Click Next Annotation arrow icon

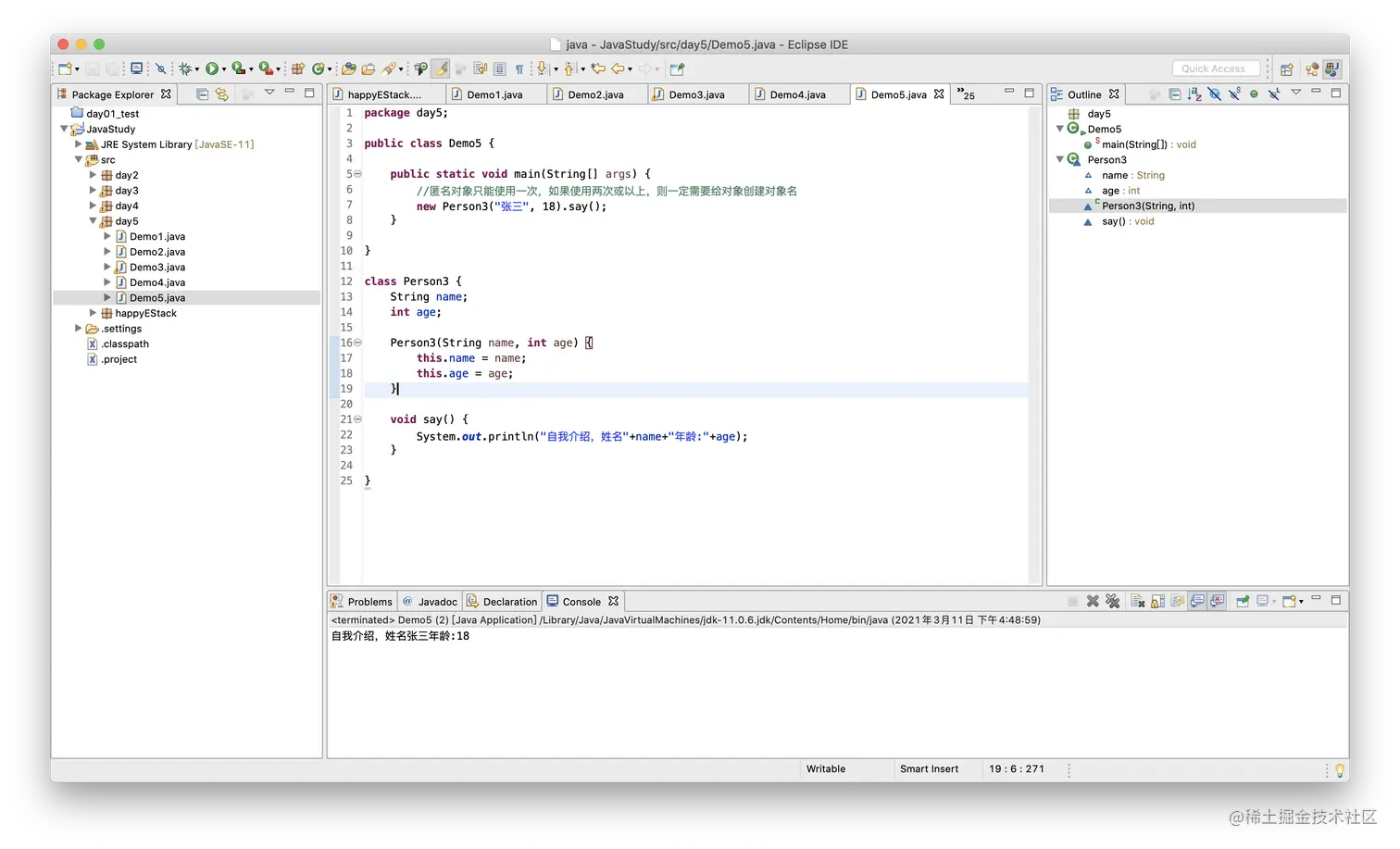tap(543, 69)
